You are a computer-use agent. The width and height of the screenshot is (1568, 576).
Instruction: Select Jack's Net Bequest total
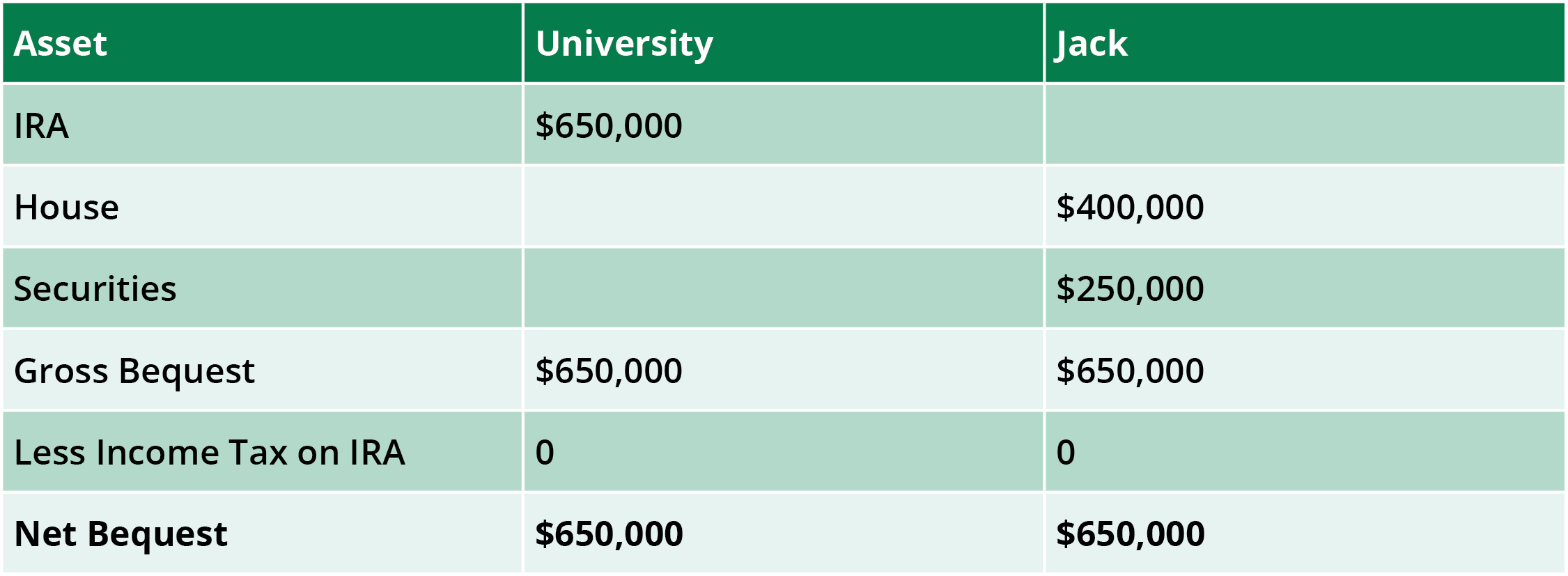pyautogui.click(x=1130, y=534)
